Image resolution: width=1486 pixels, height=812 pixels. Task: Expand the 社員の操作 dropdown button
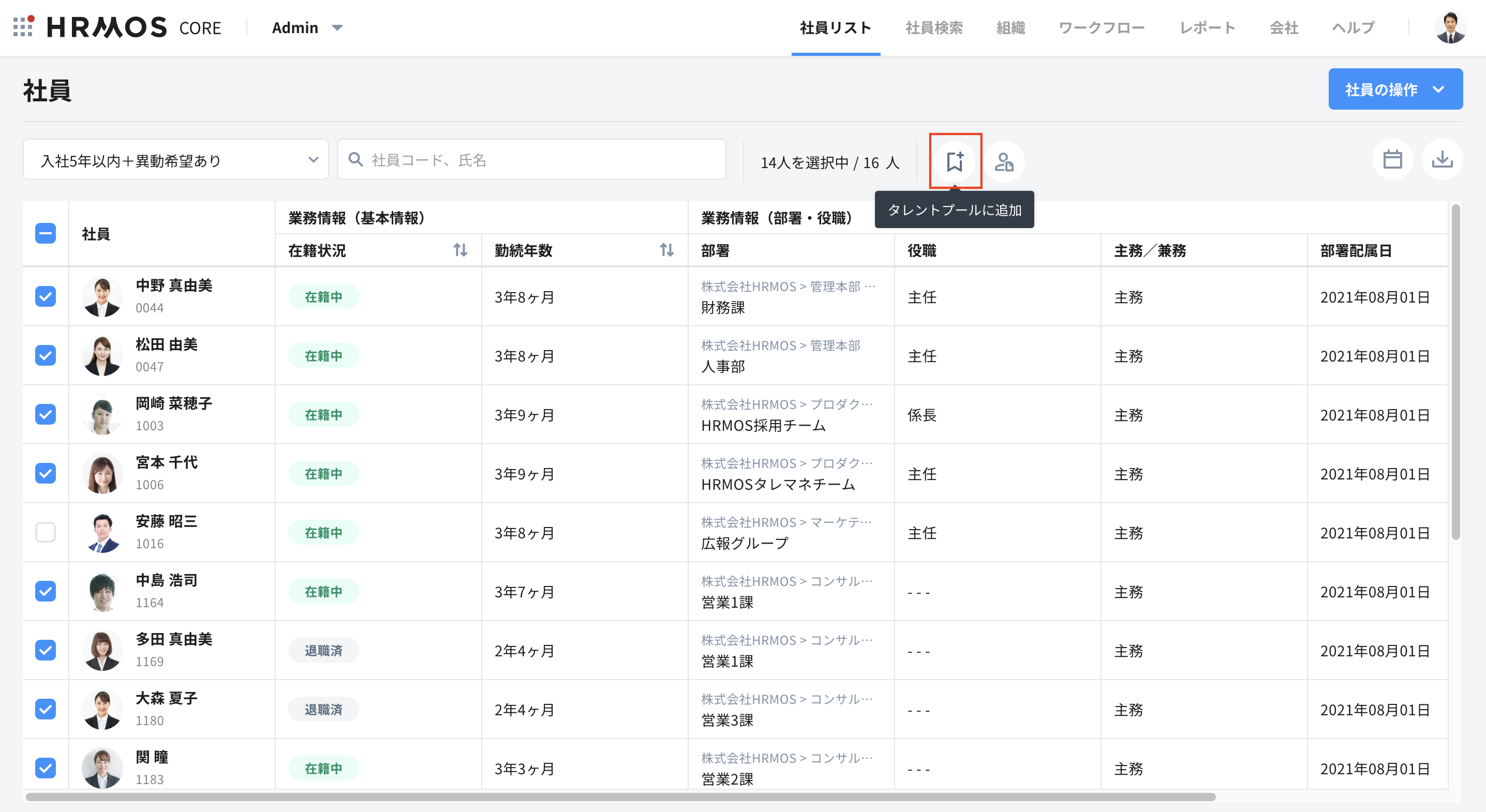tap(1395, 89)
